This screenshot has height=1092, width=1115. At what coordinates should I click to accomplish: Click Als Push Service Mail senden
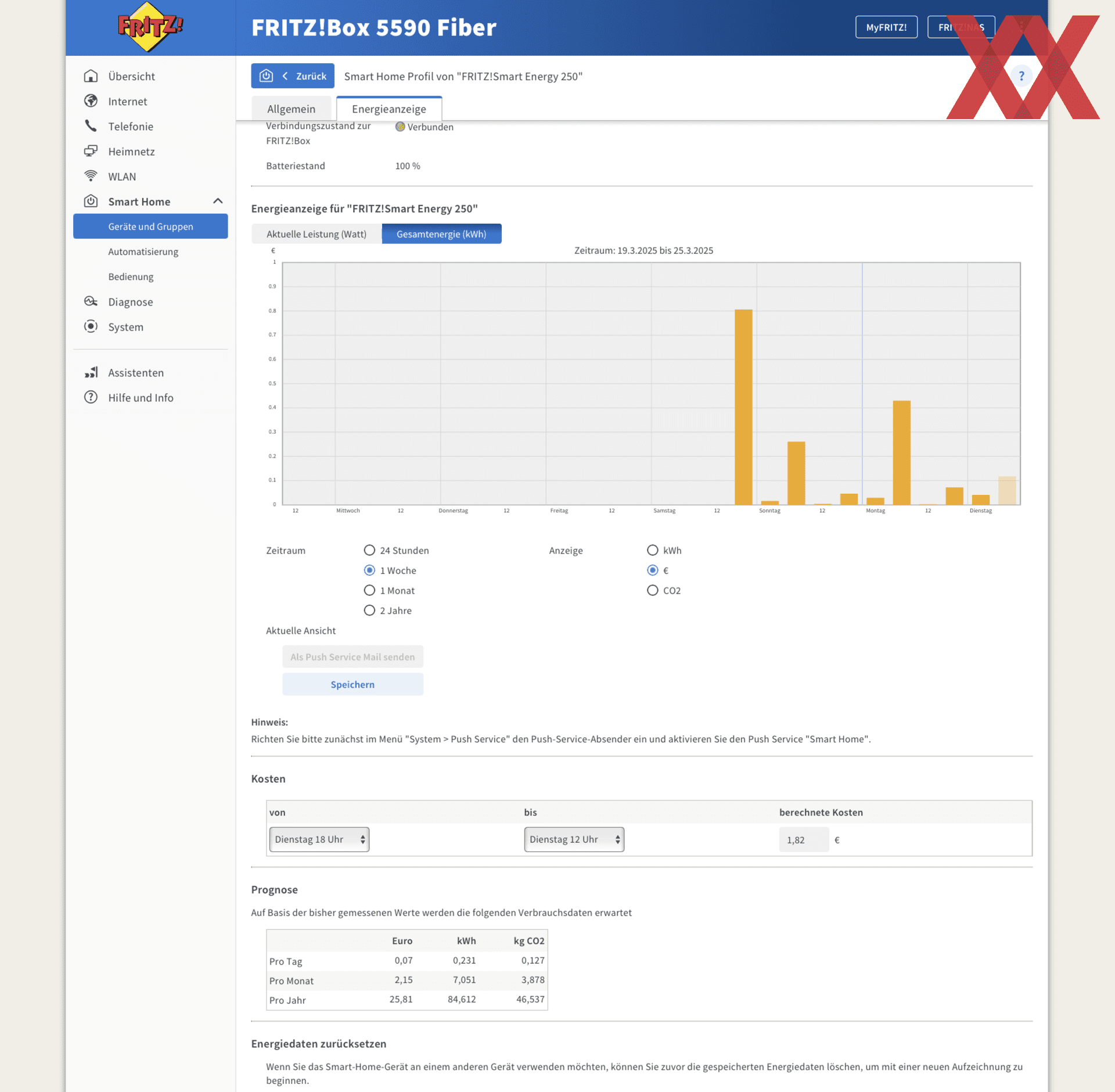353,657
